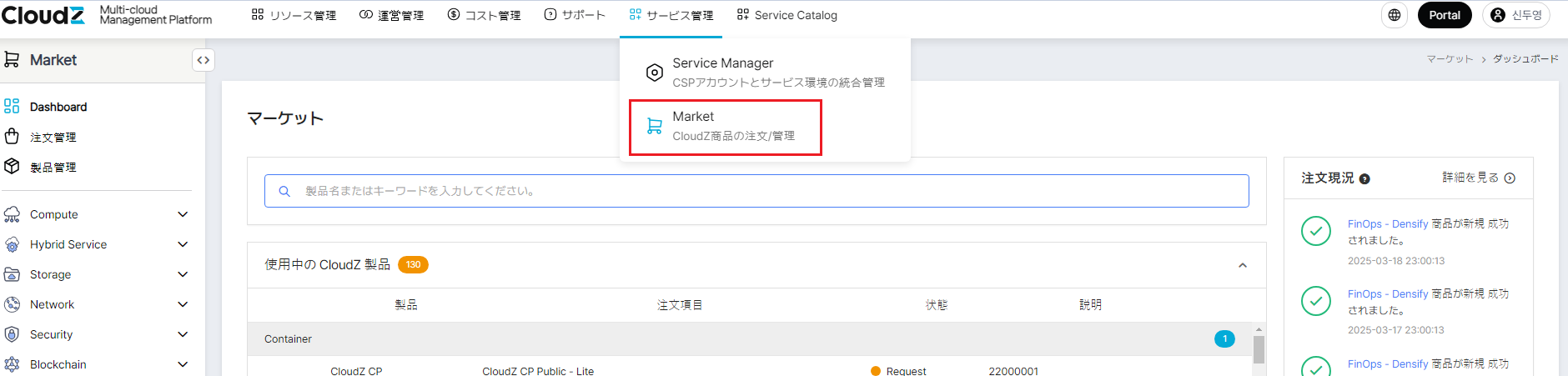Expand the Blockchain category chevron
Viewport: 1568px width, 376px height.
[x=183, y=364]
